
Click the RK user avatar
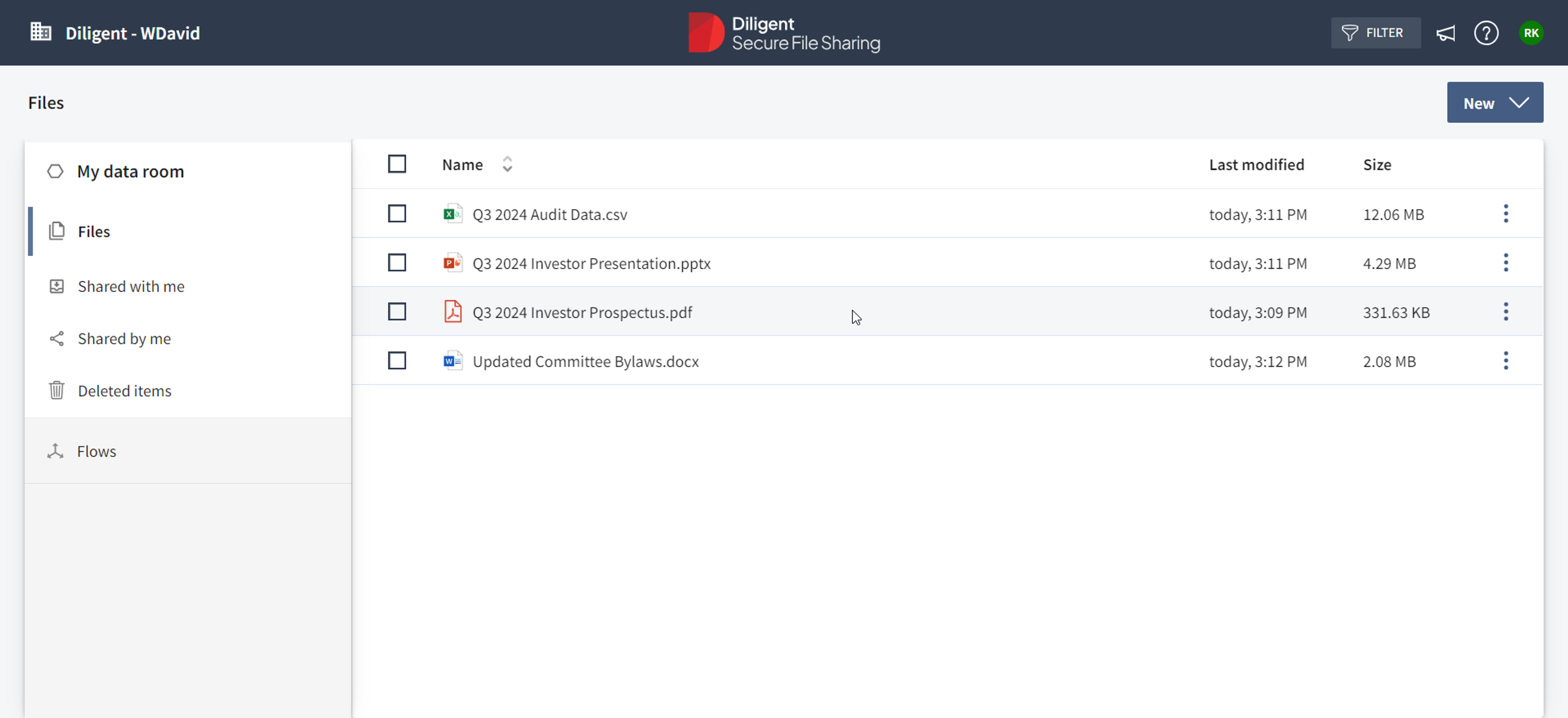pos(1530,33)
